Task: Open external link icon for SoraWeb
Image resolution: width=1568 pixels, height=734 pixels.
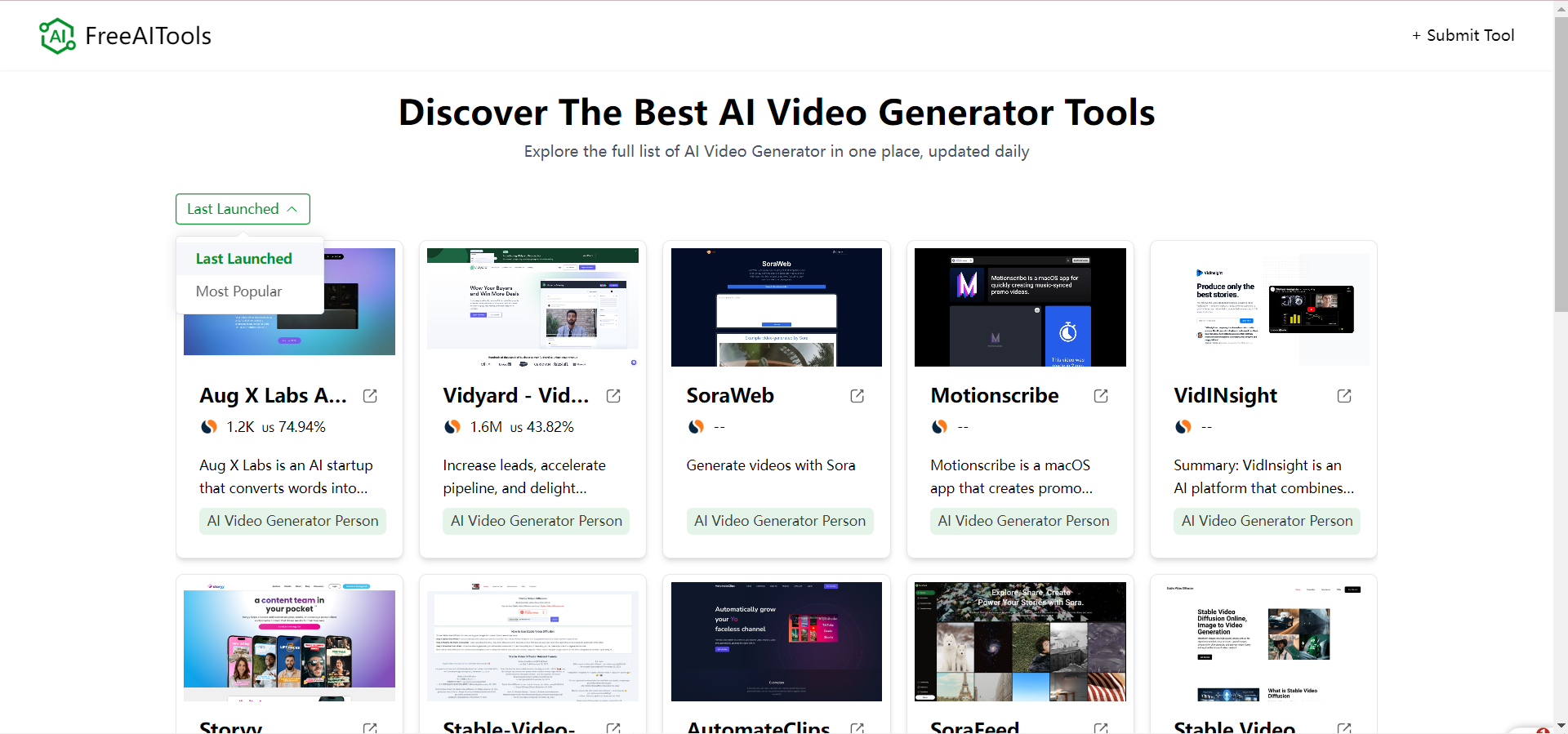Action: click(x=857, y=396)
